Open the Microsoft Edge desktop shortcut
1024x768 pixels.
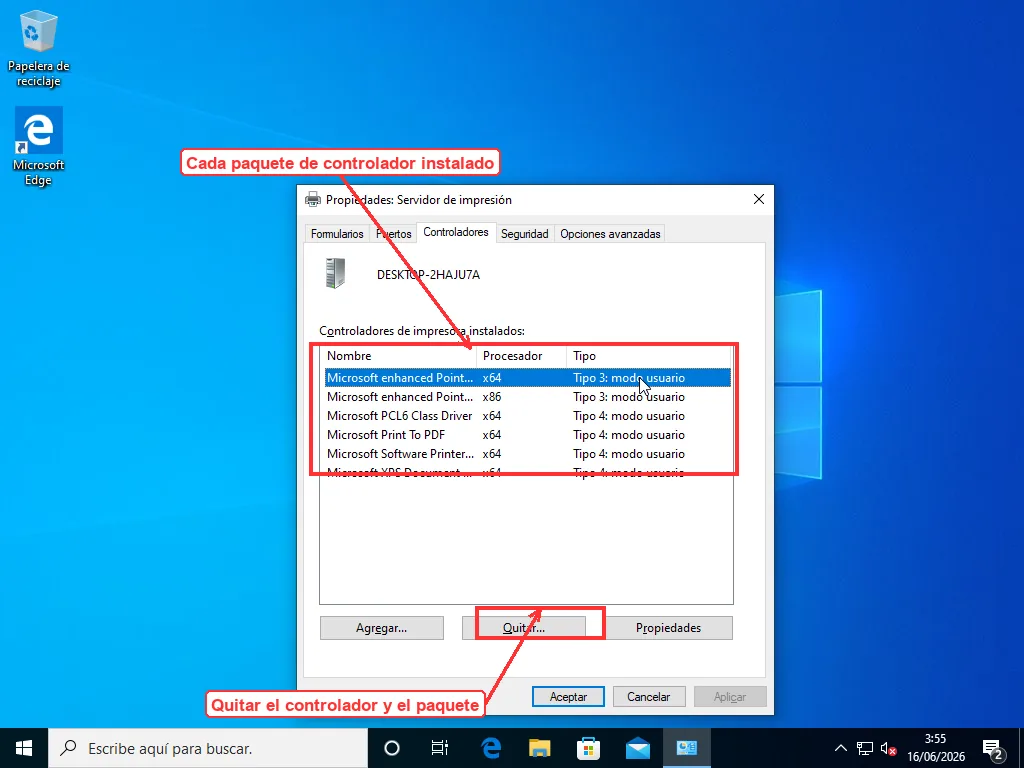pos(39,146)
